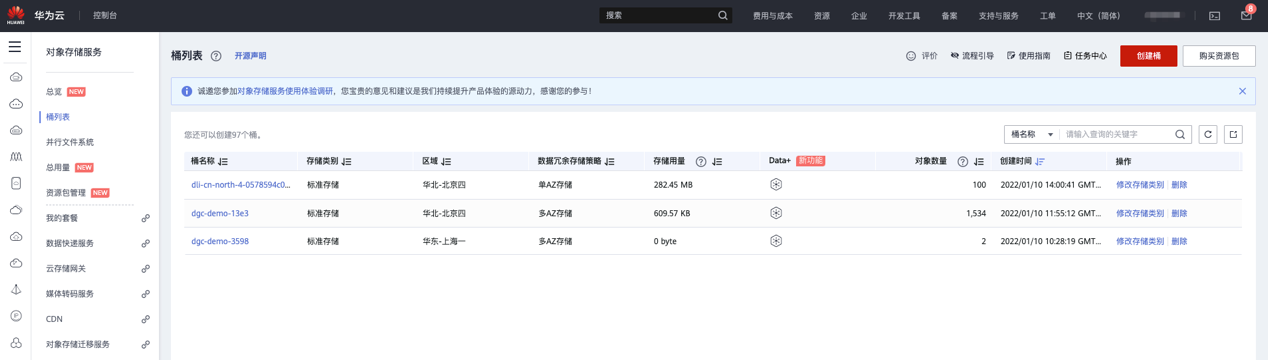1268x360 pixels.
Task: Open 数据快递服务 sidebar link
Action: [70, 243]
